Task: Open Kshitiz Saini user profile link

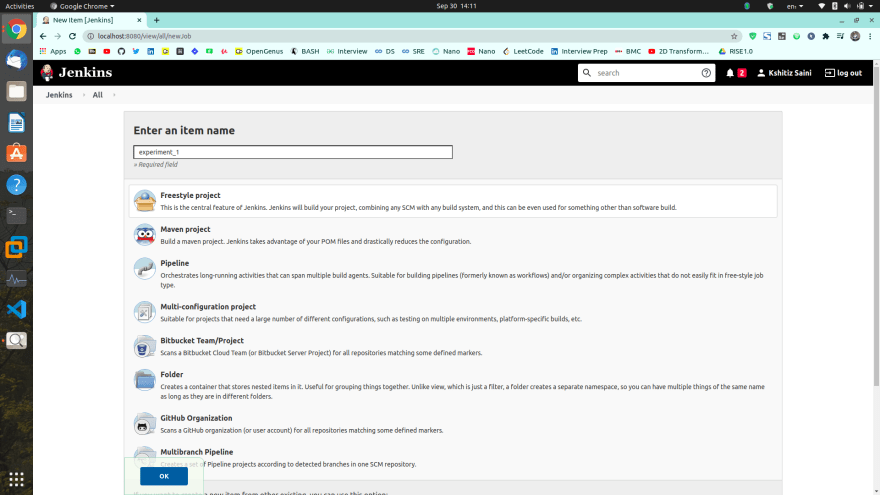Action: tap(784, 73)
